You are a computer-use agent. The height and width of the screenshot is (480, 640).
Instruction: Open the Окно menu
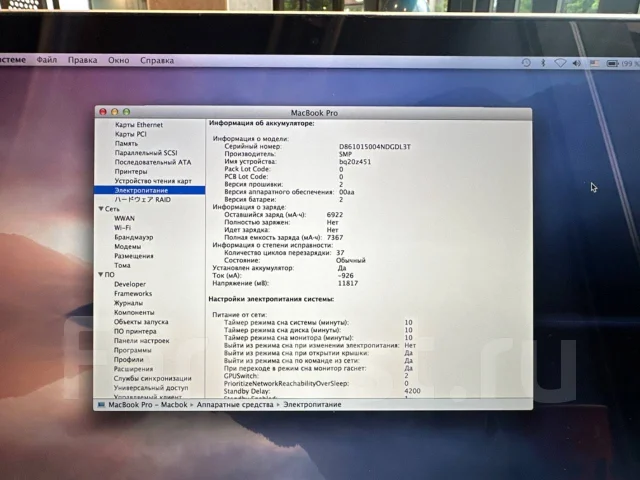pos(119,60)
